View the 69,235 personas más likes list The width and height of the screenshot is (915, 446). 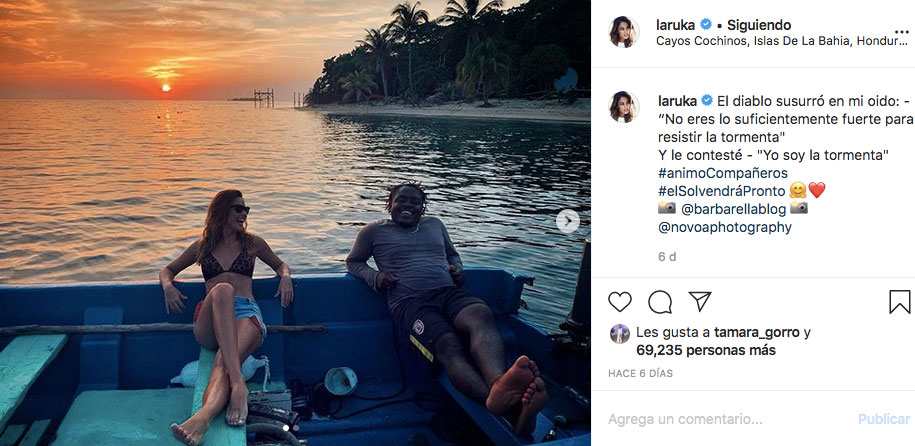[x=705, y=350]
